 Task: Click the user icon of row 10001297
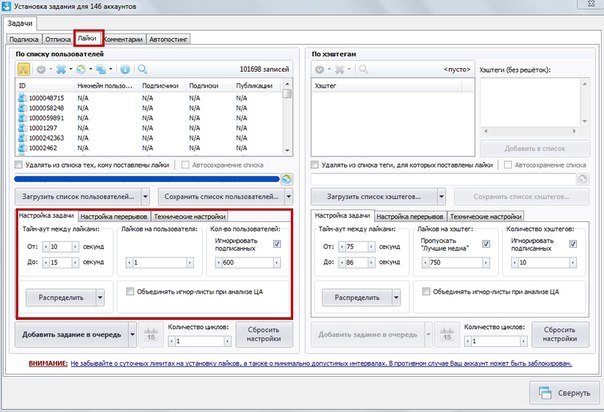coord(22,128)
